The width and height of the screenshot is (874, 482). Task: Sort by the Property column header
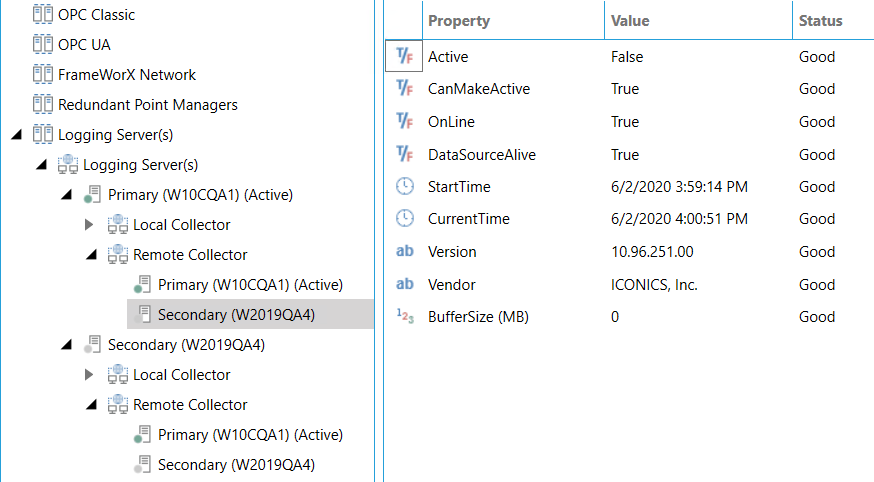click(x=459, y=21)
